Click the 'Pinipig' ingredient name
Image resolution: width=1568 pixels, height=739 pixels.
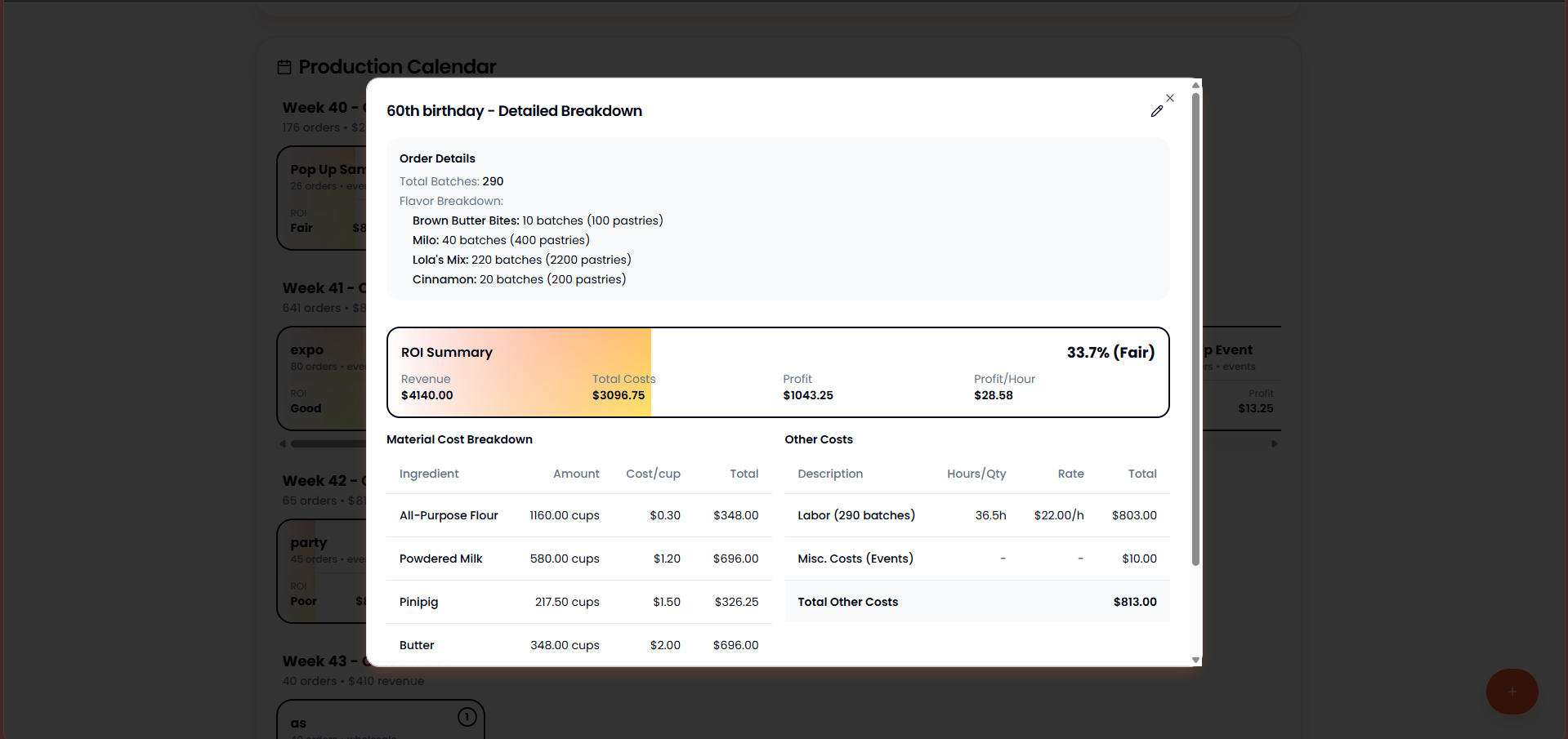[x=418, y=602]
